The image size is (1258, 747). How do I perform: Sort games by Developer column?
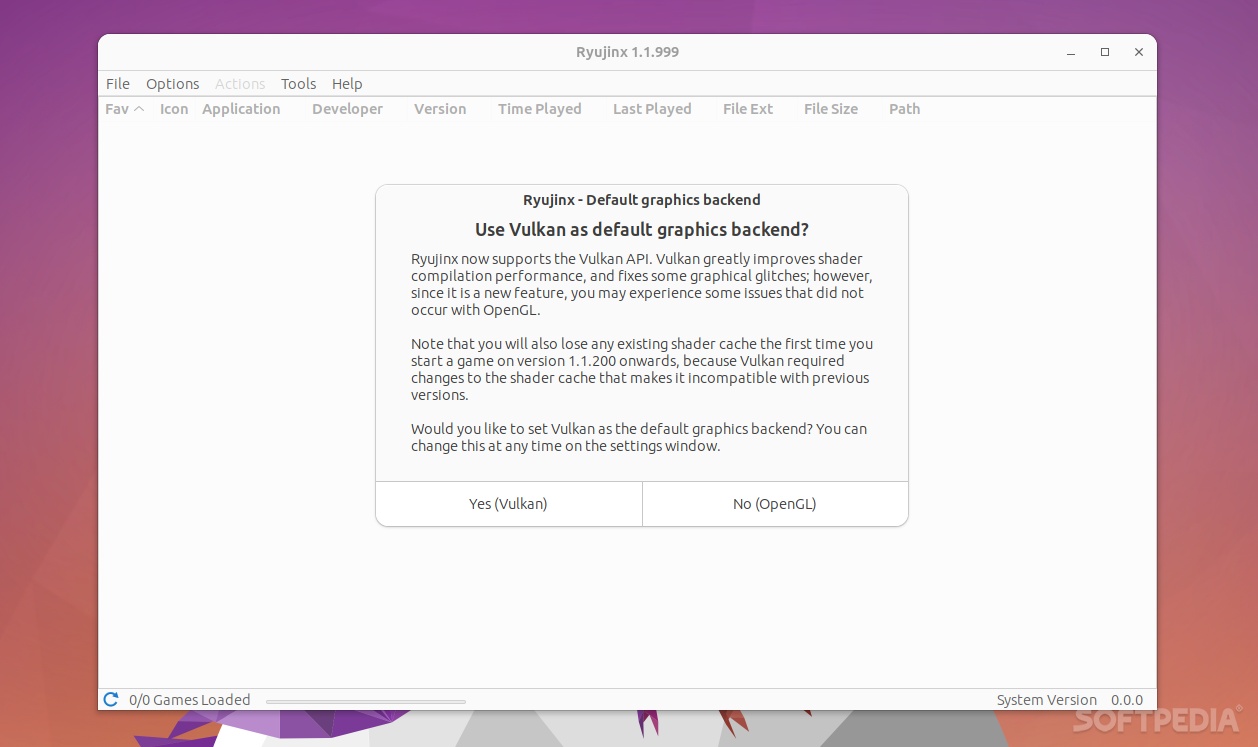[x=347, y=109]
